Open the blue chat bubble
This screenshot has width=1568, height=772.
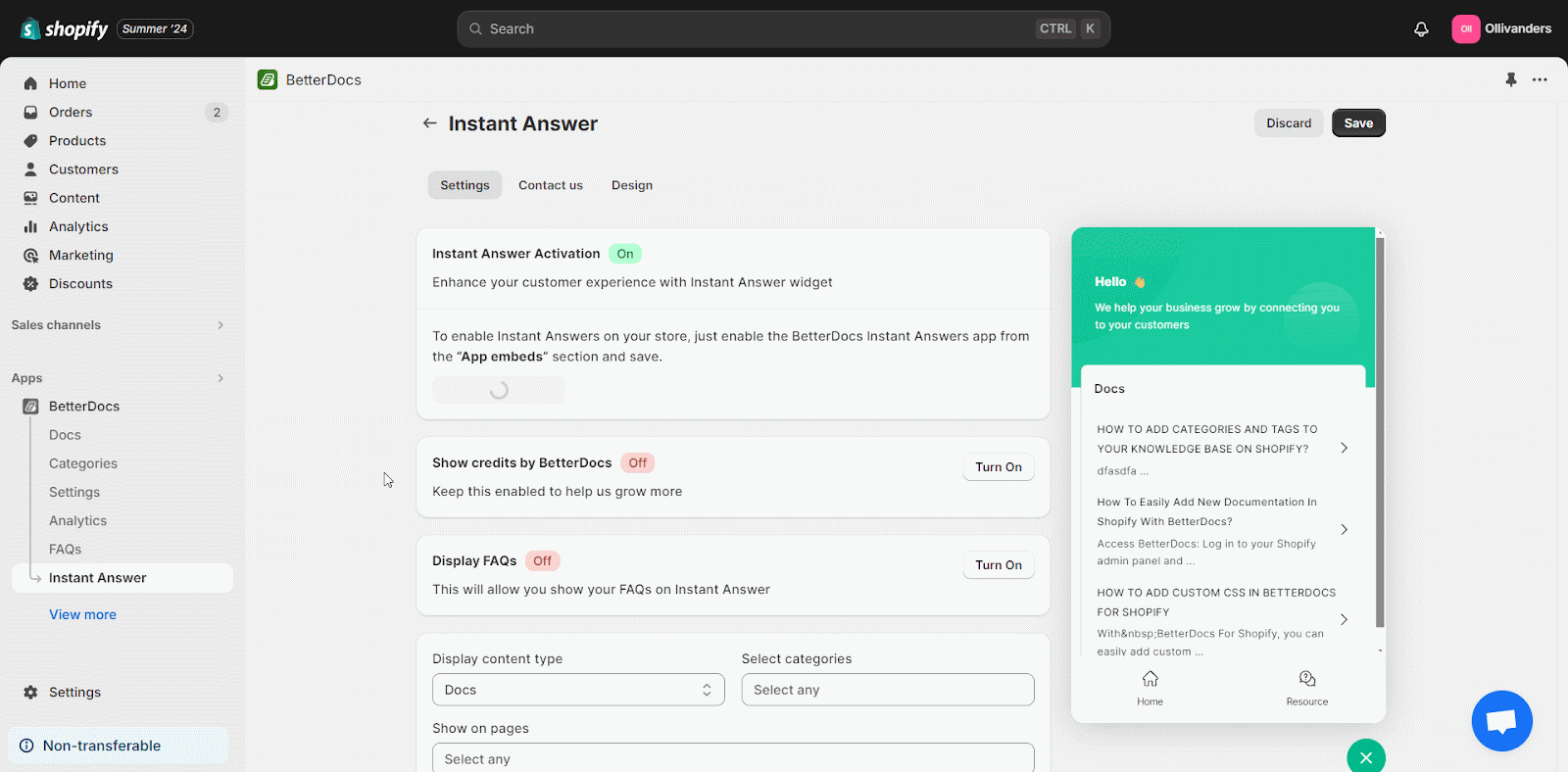1501,721
